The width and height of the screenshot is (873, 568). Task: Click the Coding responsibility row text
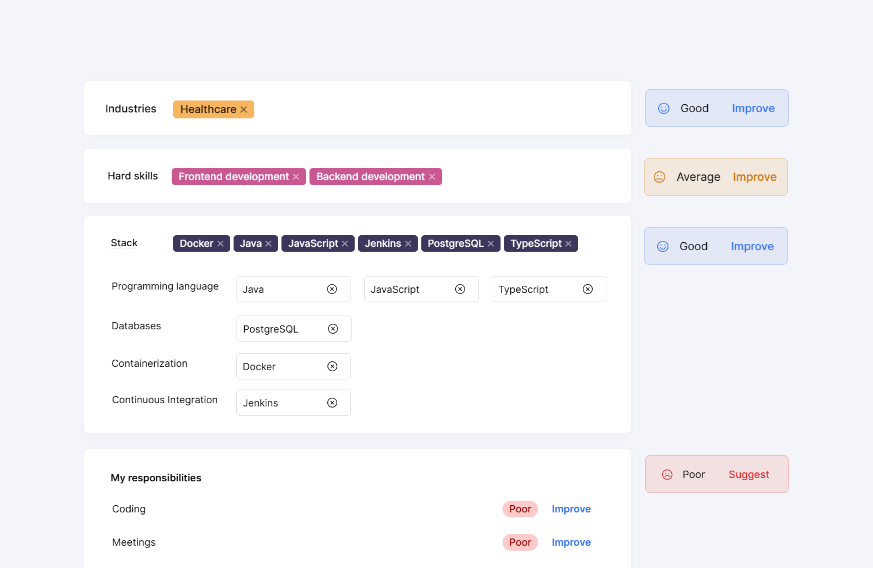tap(129, 509)
